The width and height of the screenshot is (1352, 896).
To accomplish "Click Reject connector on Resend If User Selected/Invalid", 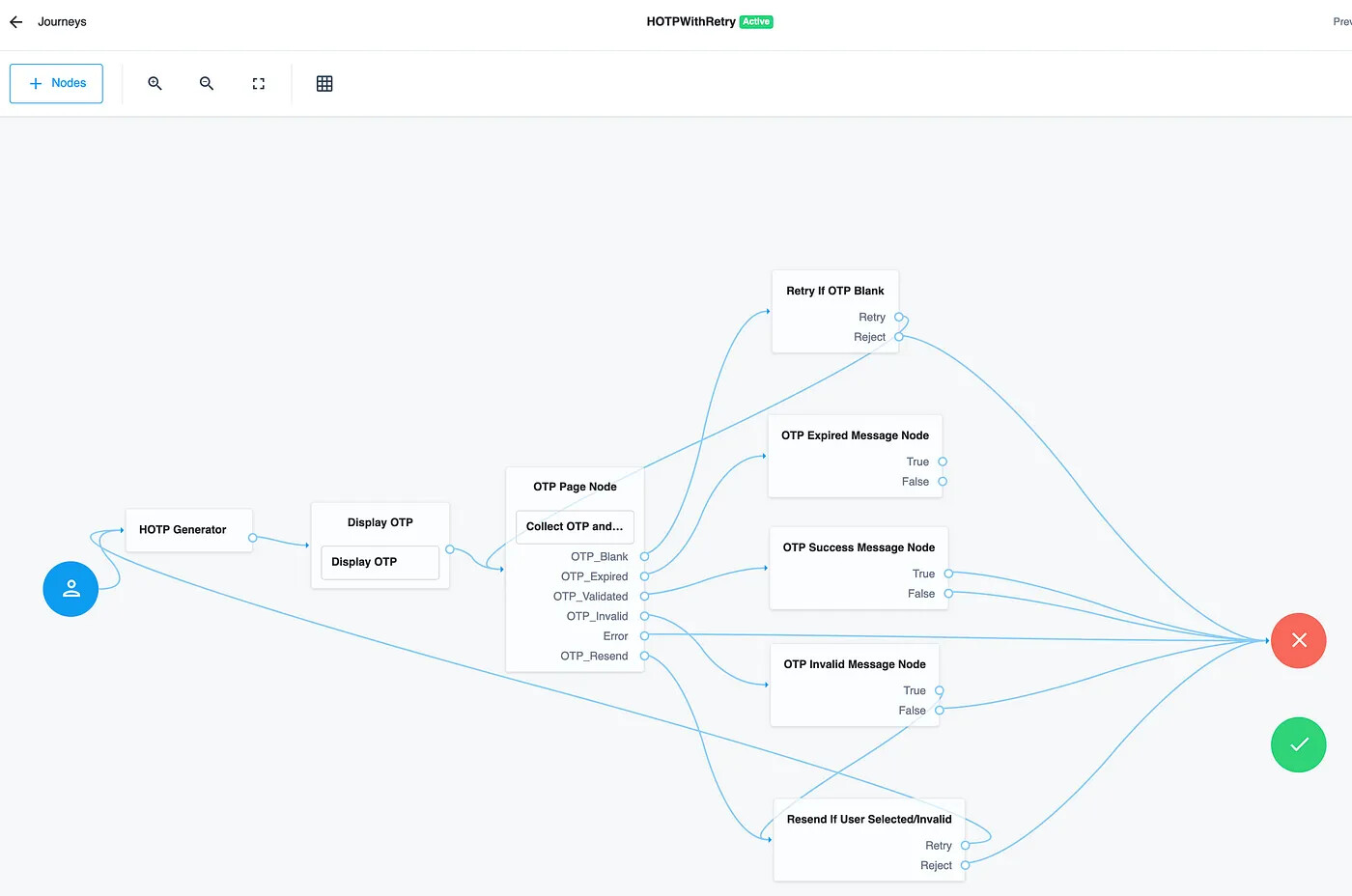I will point(965,865).
